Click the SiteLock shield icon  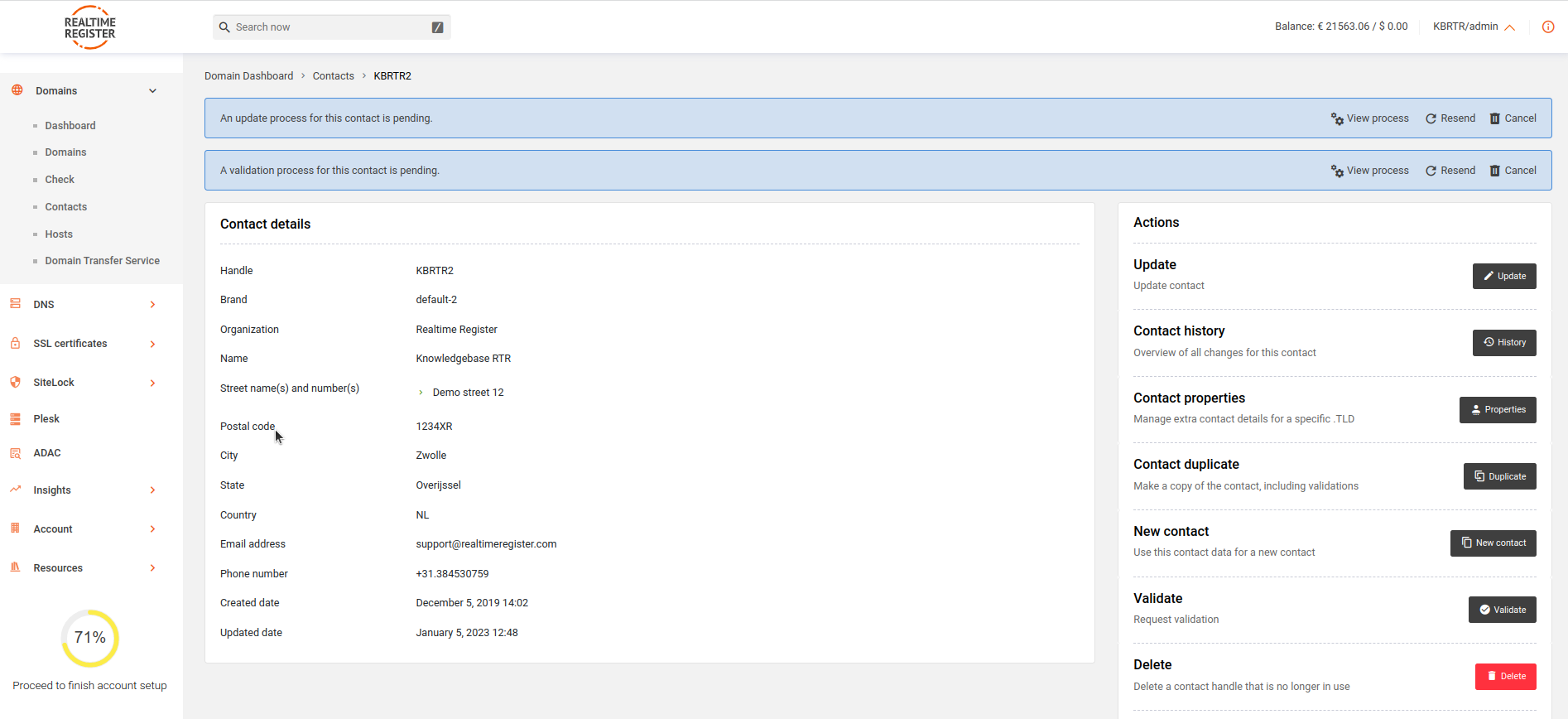[15, 382]
